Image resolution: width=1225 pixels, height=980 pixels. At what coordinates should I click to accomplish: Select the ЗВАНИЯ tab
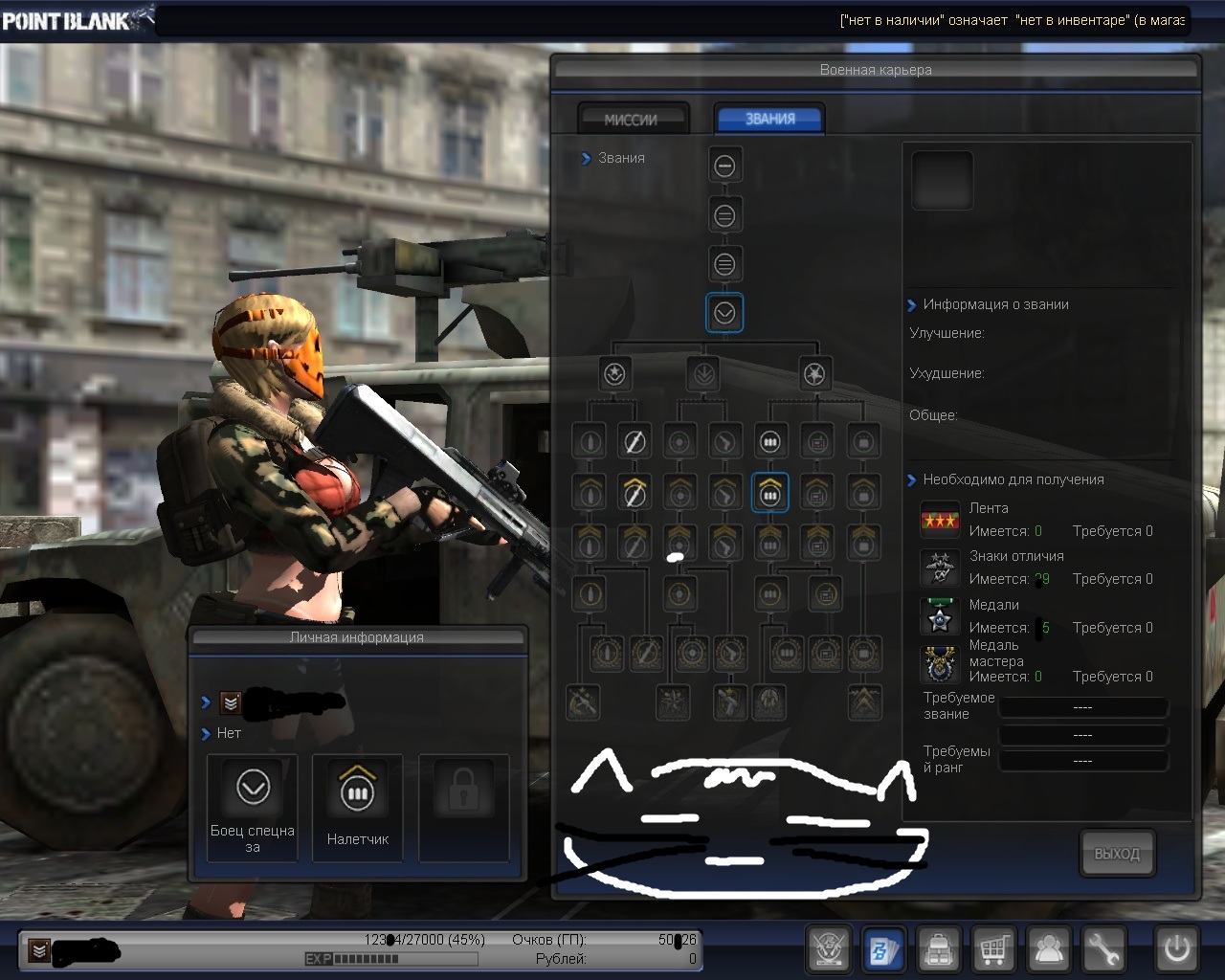point(769,119)
